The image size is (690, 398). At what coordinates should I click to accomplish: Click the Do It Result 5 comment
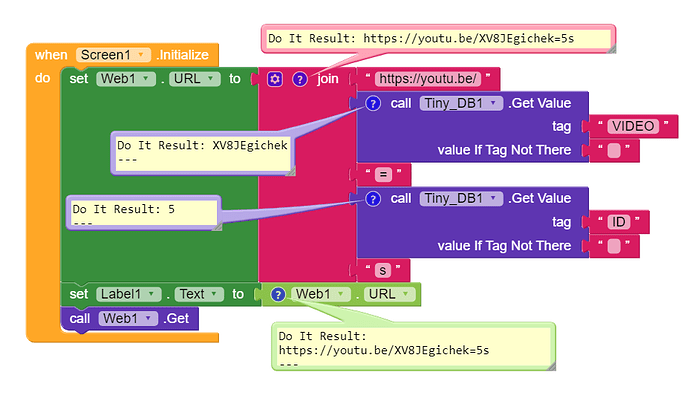143,213
